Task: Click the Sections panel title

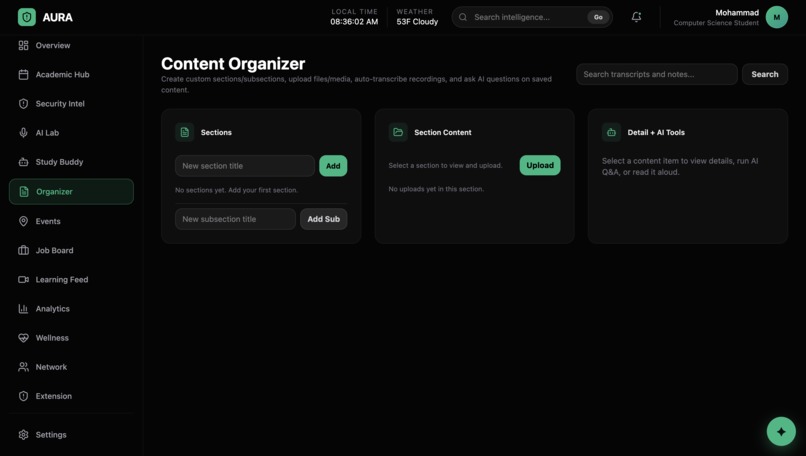Action: pyautogui.click(x=216, y=132)
